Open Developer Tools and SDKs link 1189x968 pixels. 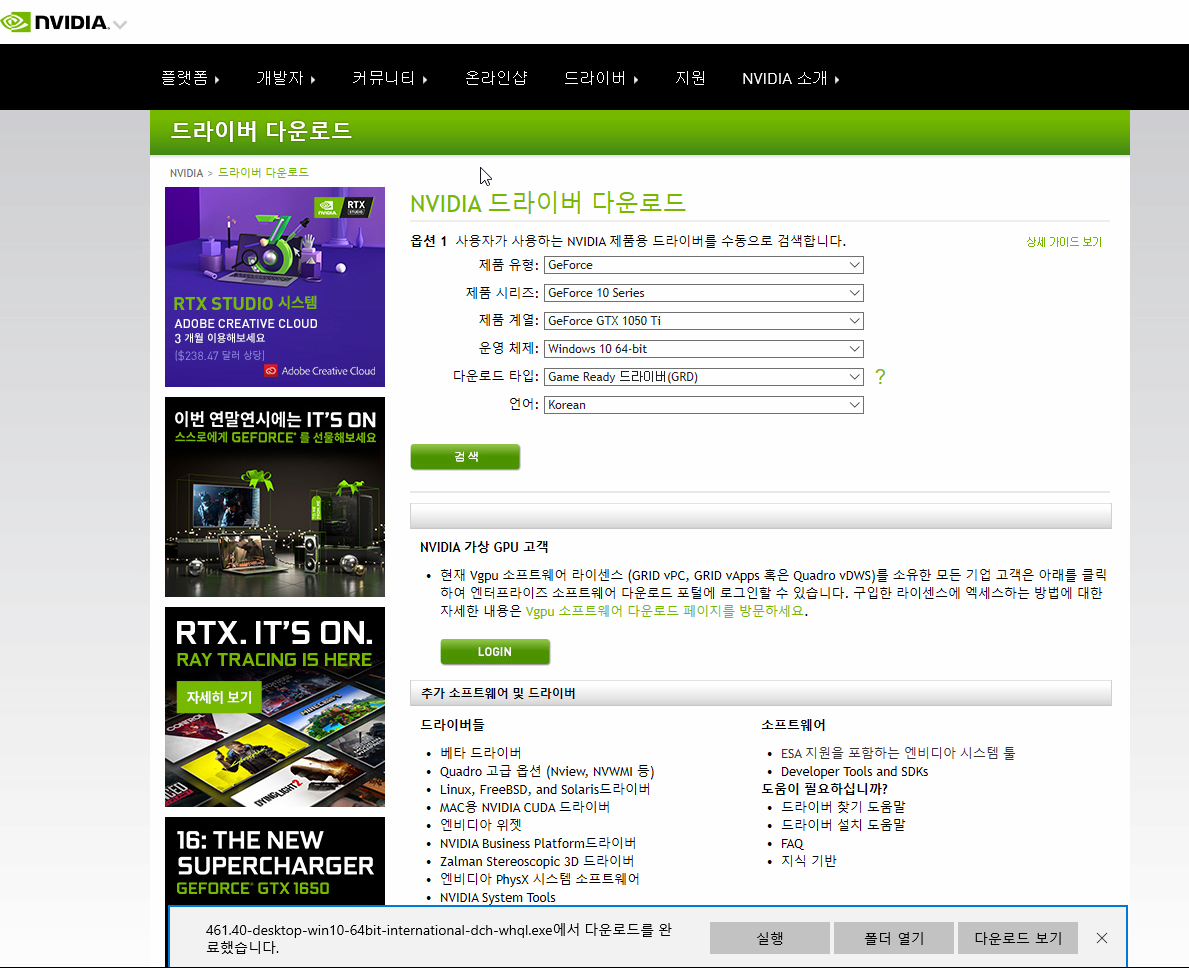[x=855, y=772]
